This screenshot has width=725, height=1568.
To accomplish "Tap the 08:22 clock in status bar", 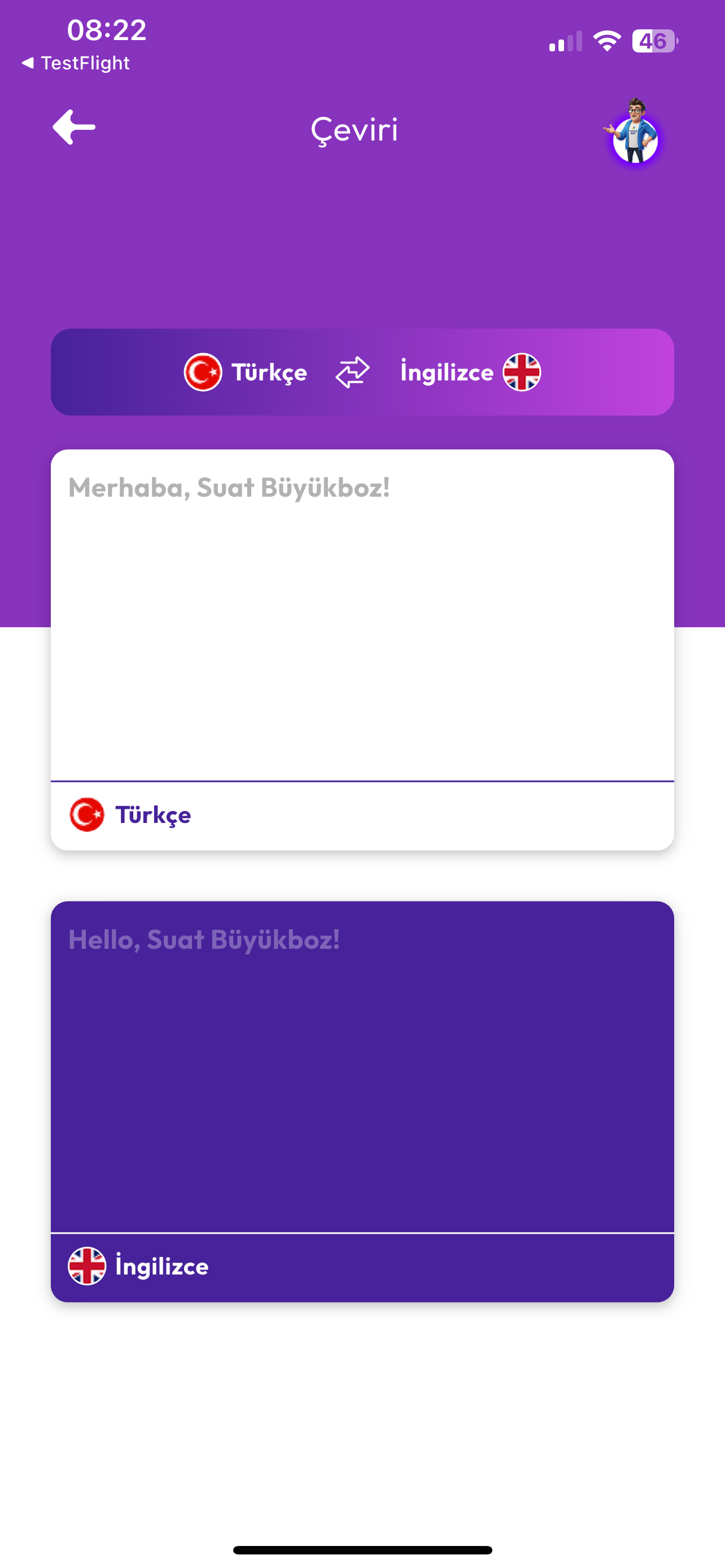I will [107, 30].
